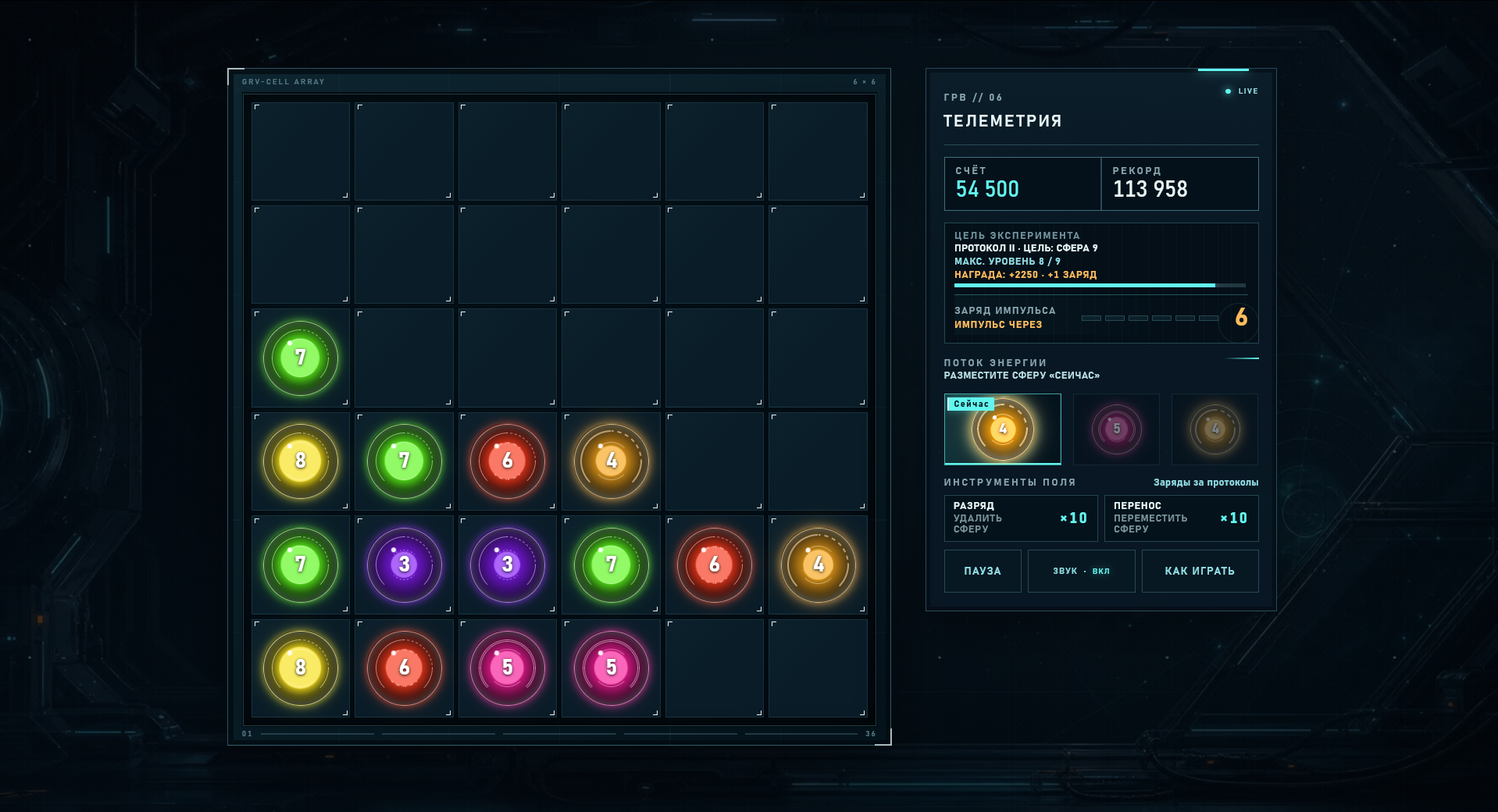
Task: Click the experiment goal progress bar
Action: pyautogui.click(x=1100, y=286)
